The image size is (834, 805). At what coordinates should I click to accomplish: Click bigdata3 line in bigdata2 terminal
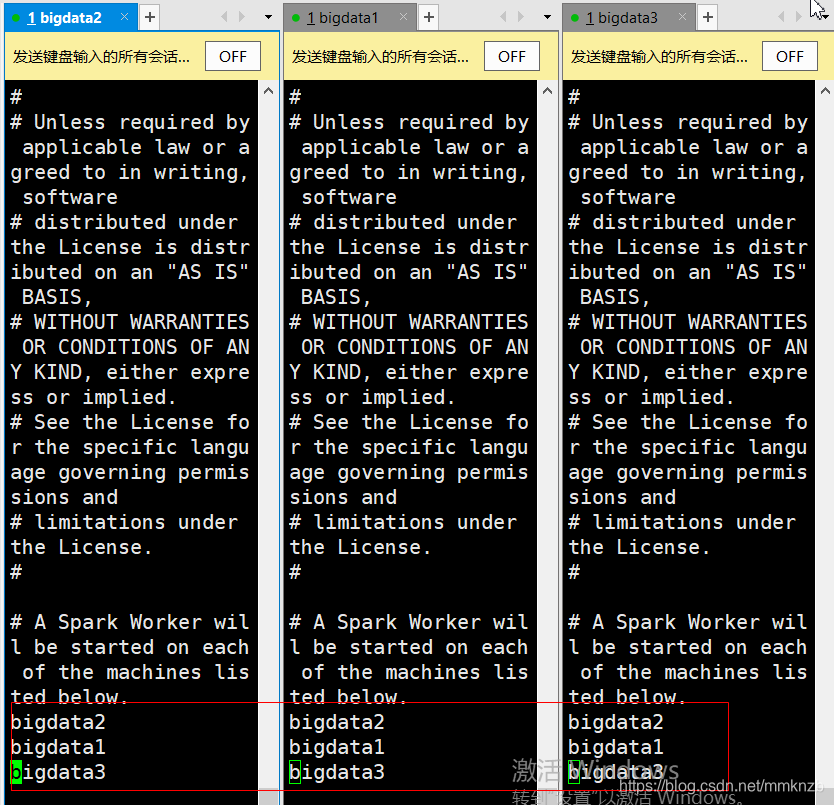click(59, 773)
